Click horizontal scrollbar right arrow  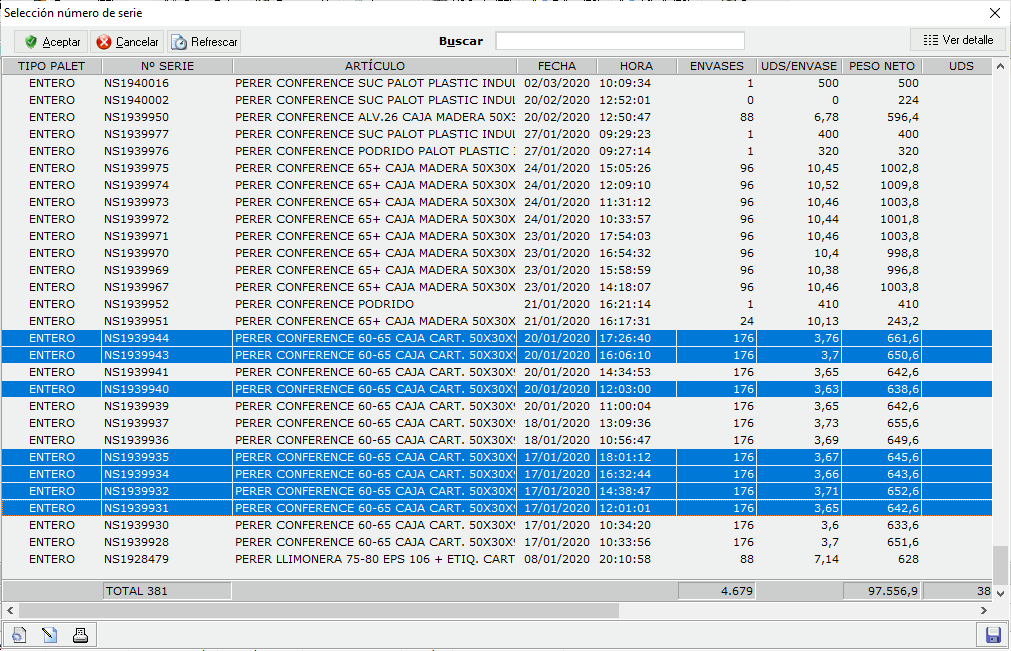(984, 610)
